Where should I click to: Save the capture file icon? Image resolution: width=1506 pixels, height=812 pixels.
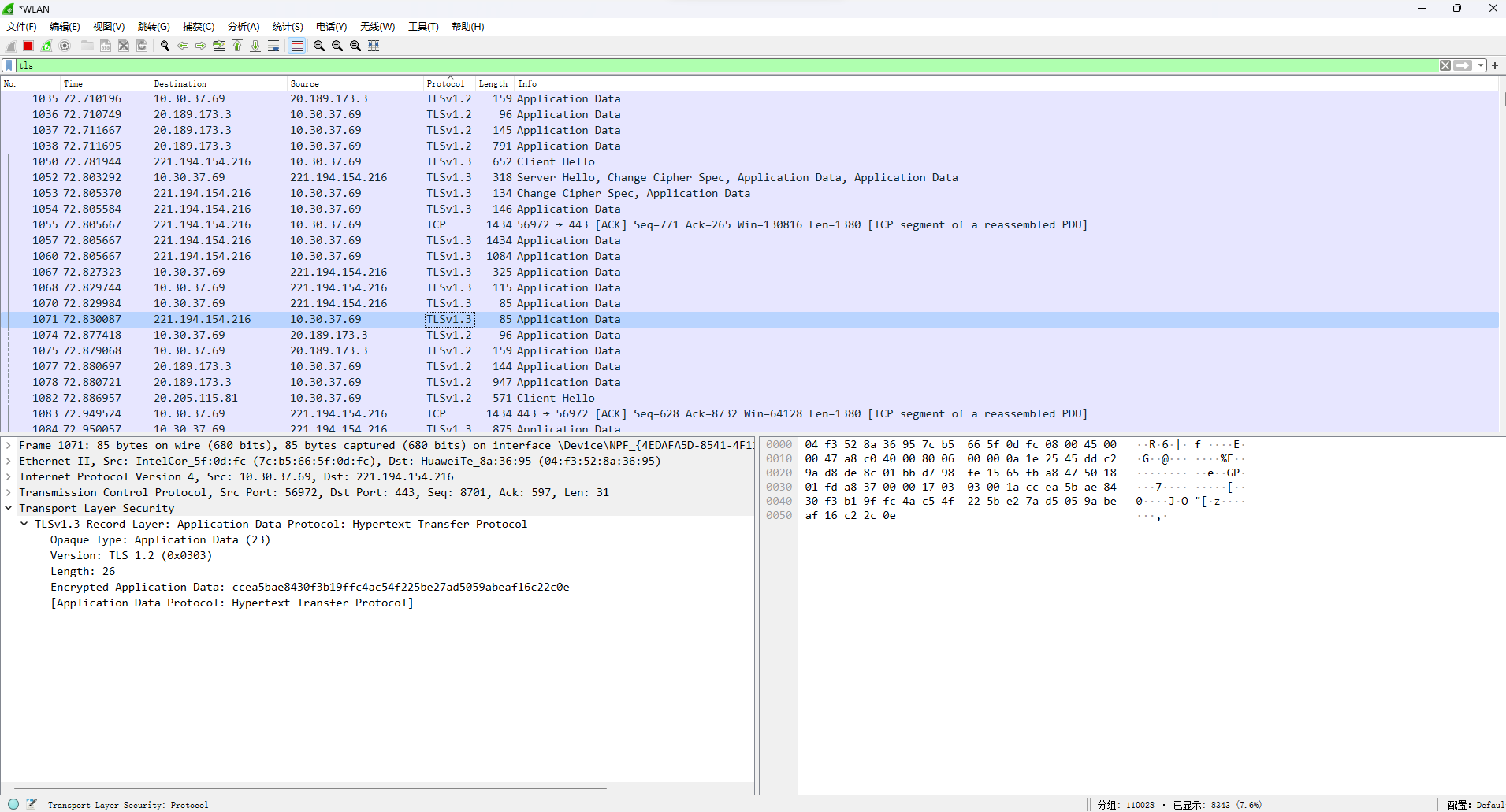point(106,46)
